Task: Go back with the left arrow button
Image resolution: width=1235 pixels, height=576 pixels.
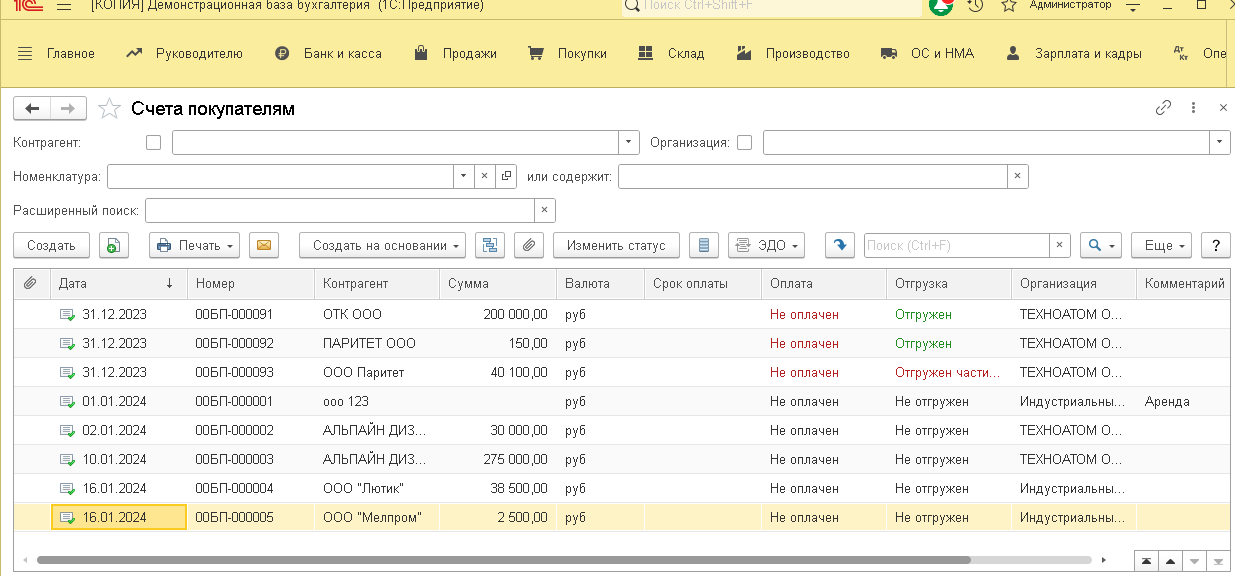Action: tap(32, 108)
